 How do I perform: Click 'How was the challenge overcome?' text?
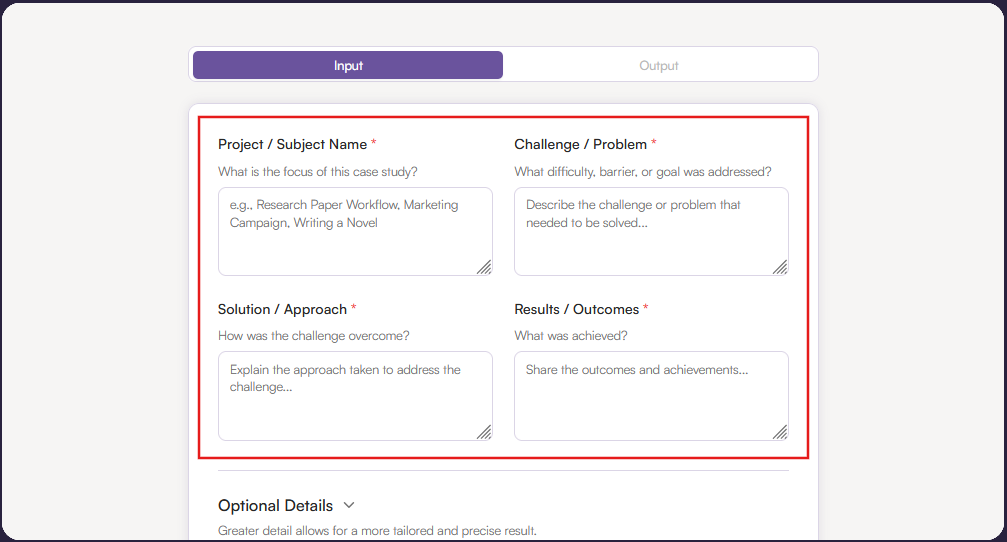tap(313, 336)
